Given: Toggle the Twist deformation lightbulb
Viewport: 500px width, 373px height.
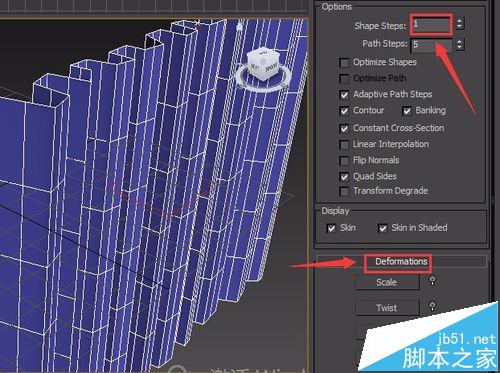Looking at the screenshot, I should tap(432, 306).
